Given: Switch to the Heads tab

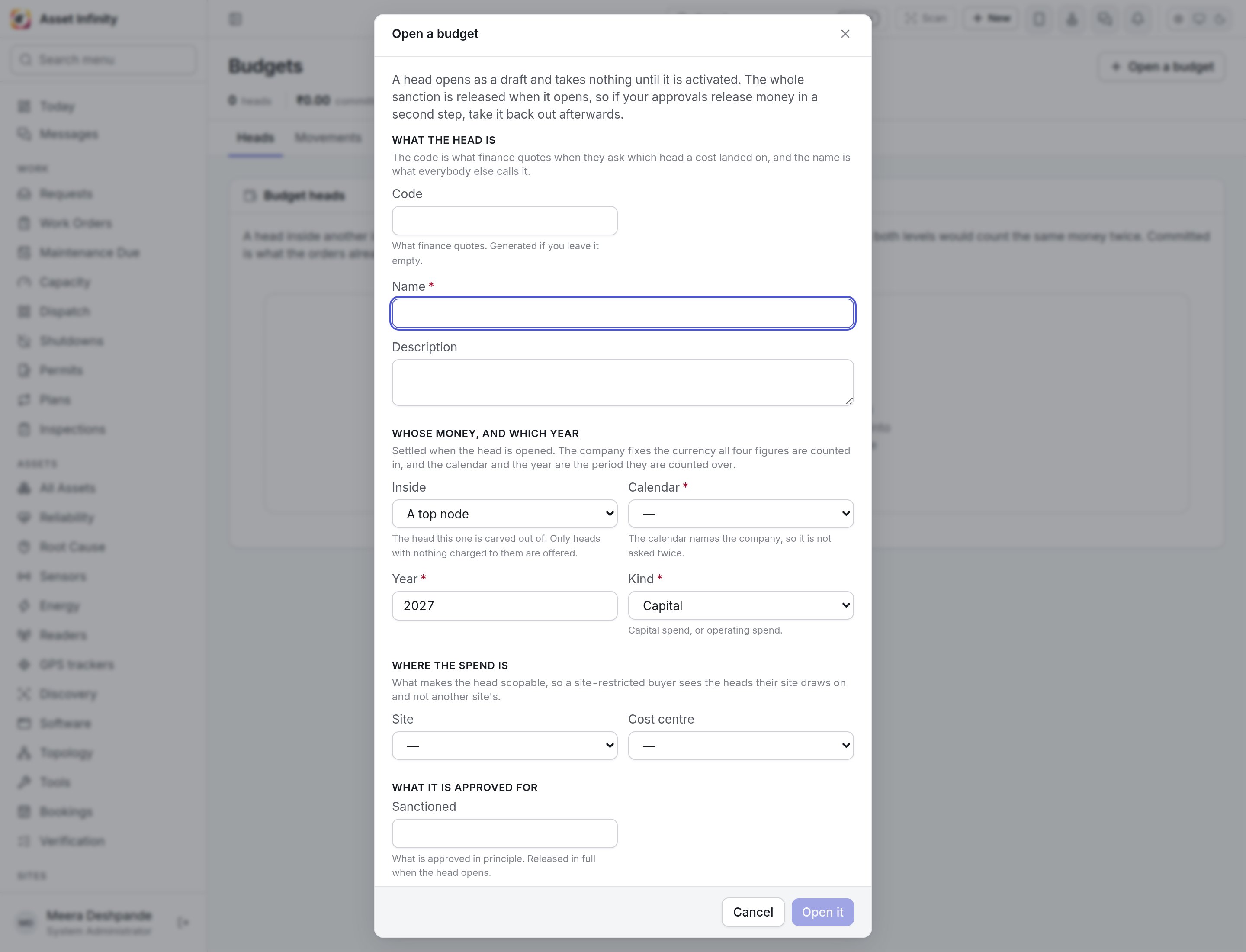Looking at the screenshot, I should (255, 138).
